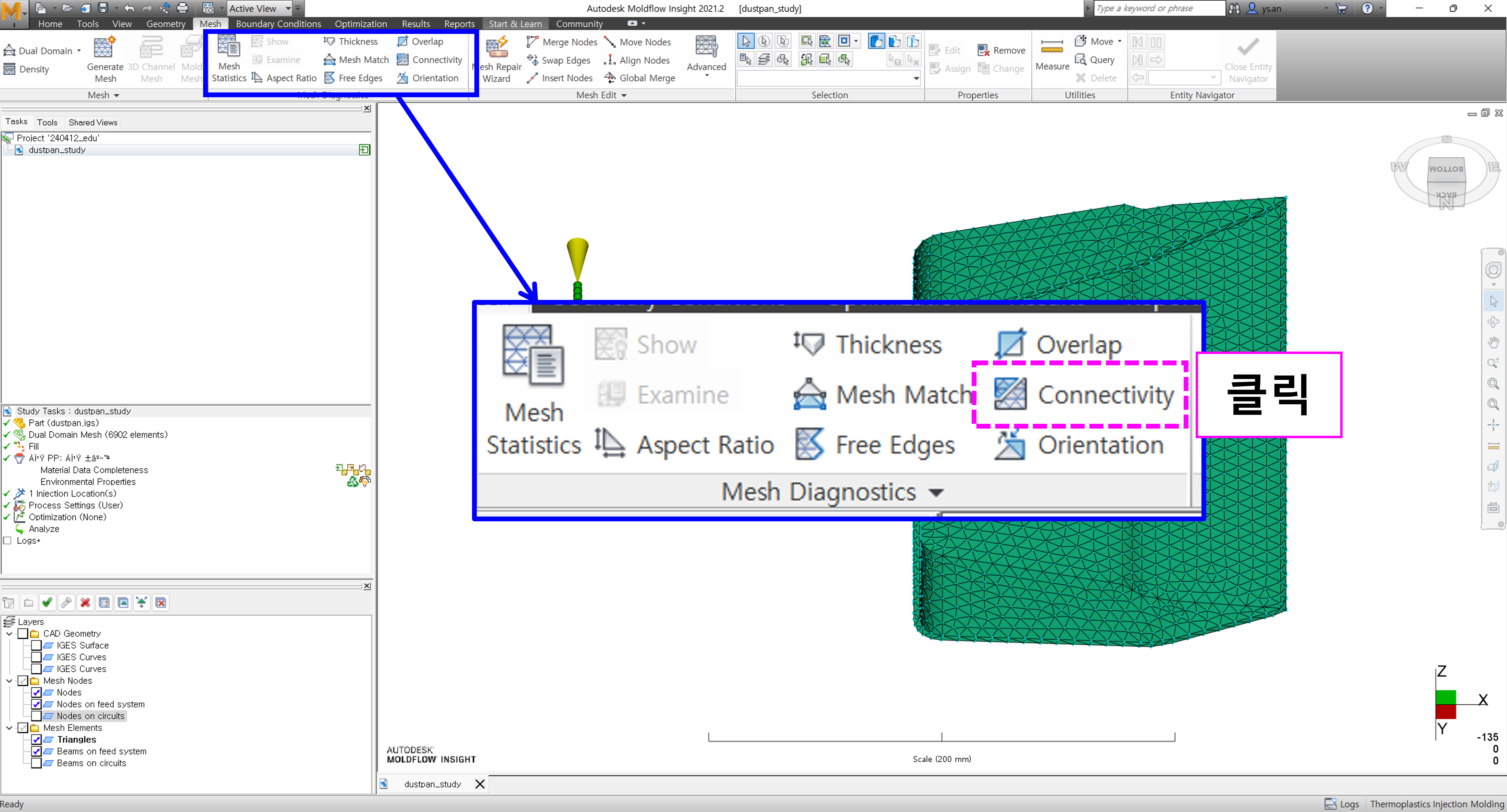Run the Aspect Ratio diagnostic
The width and height of the screenshot is (1507, 812).
[x=284, y=78]
